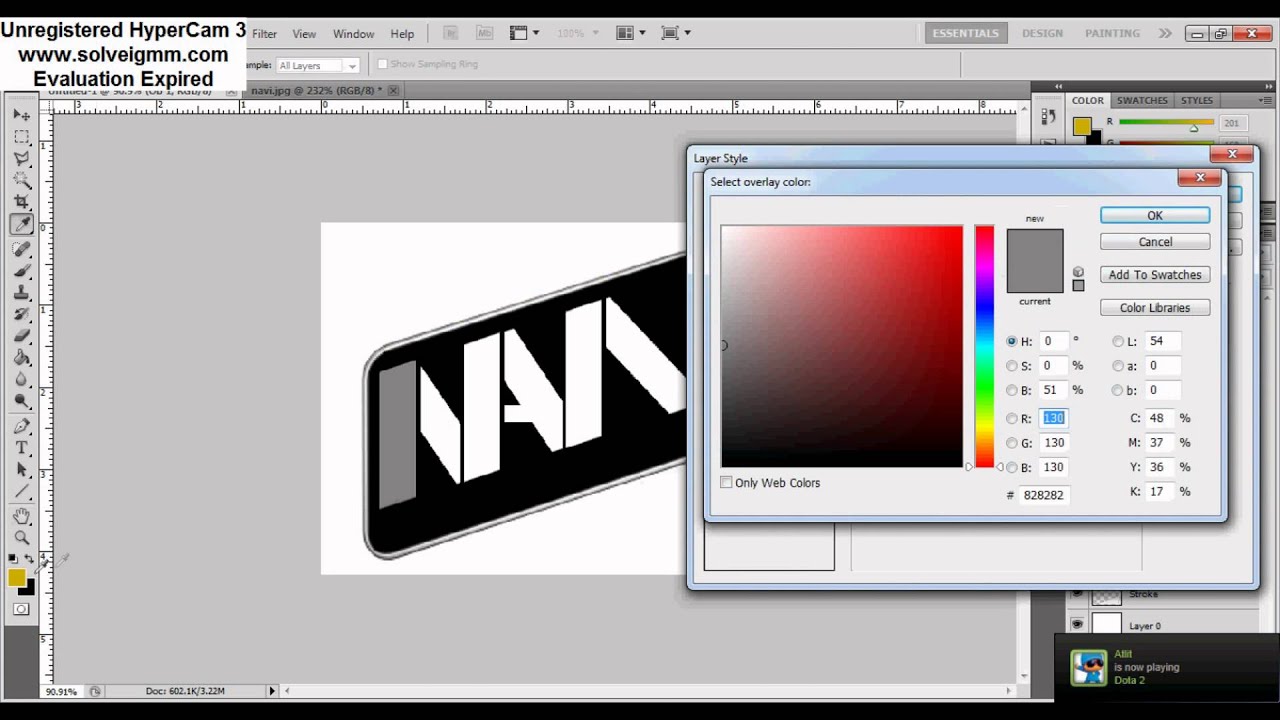Select the Horizontal Type tool

coord(21,448)
